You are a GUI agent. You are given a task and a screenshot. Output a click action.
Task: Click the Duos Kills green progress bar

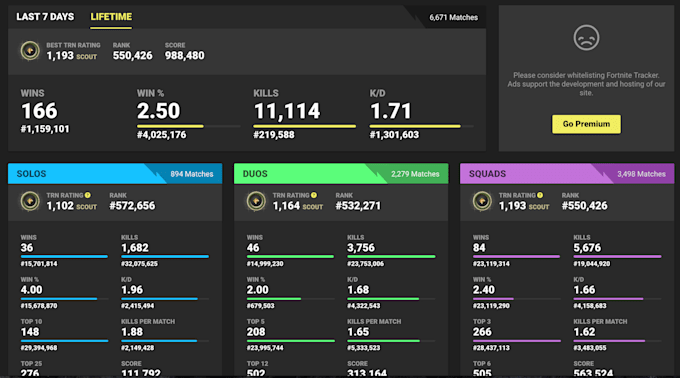tap(391, 256)
